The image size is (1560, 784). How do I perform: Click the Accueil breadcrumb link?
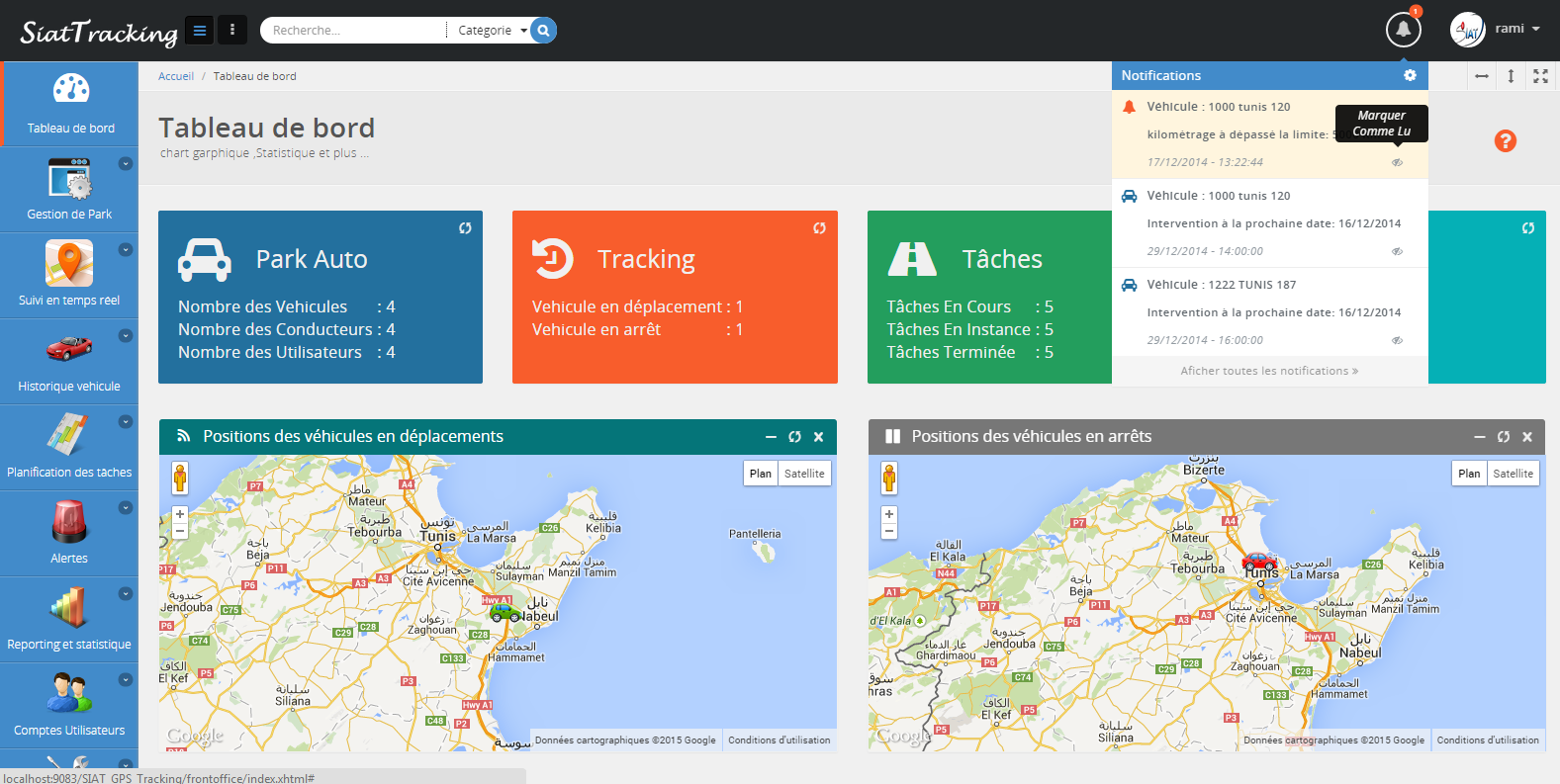pos(176,76)
